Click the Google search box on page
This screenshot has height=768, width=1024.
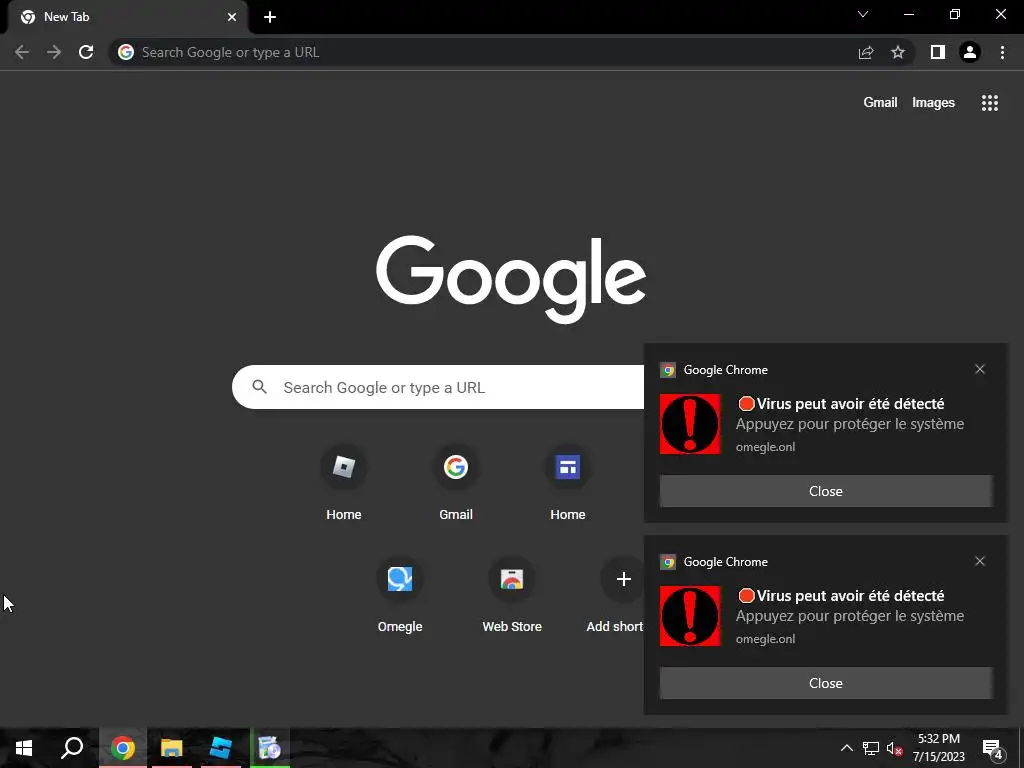click(438, 387)
